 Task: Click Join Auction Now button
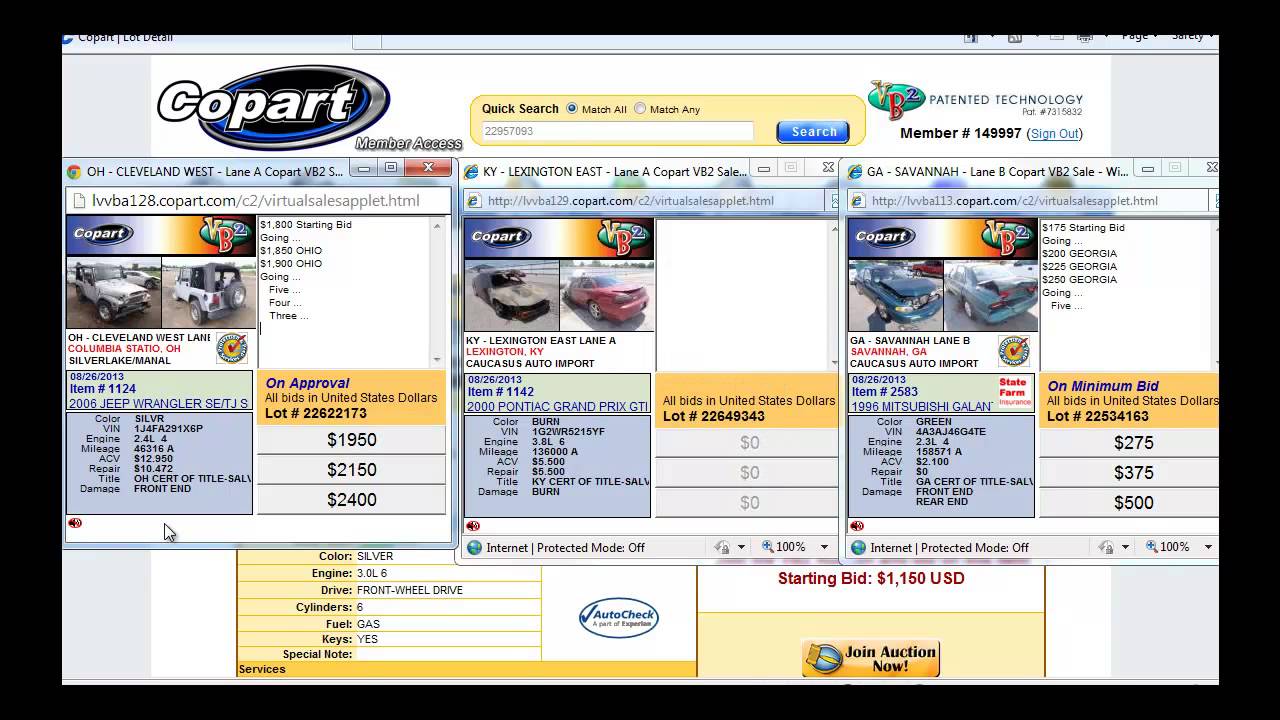click(x=871, y=658)
